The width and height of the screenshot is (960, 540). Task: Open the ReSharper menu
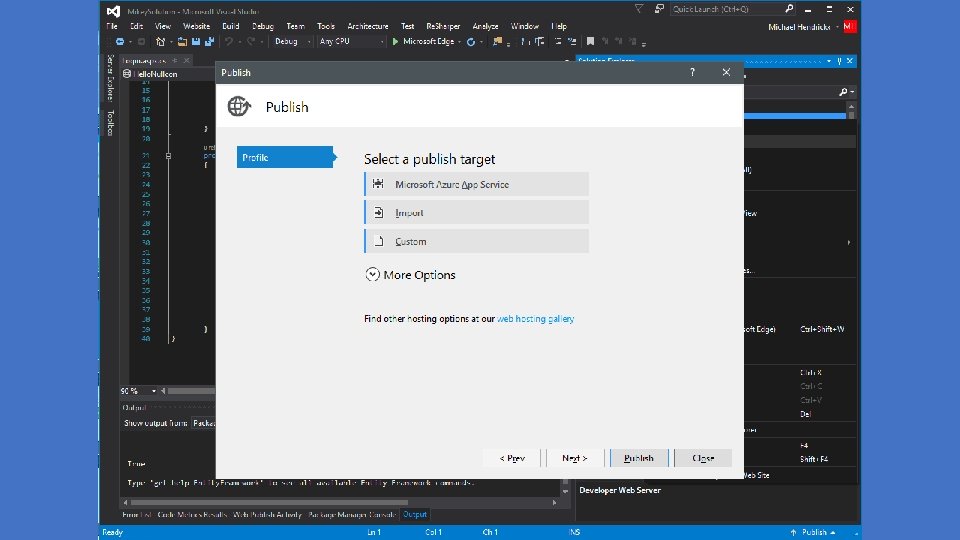click(x=443, y=26)
